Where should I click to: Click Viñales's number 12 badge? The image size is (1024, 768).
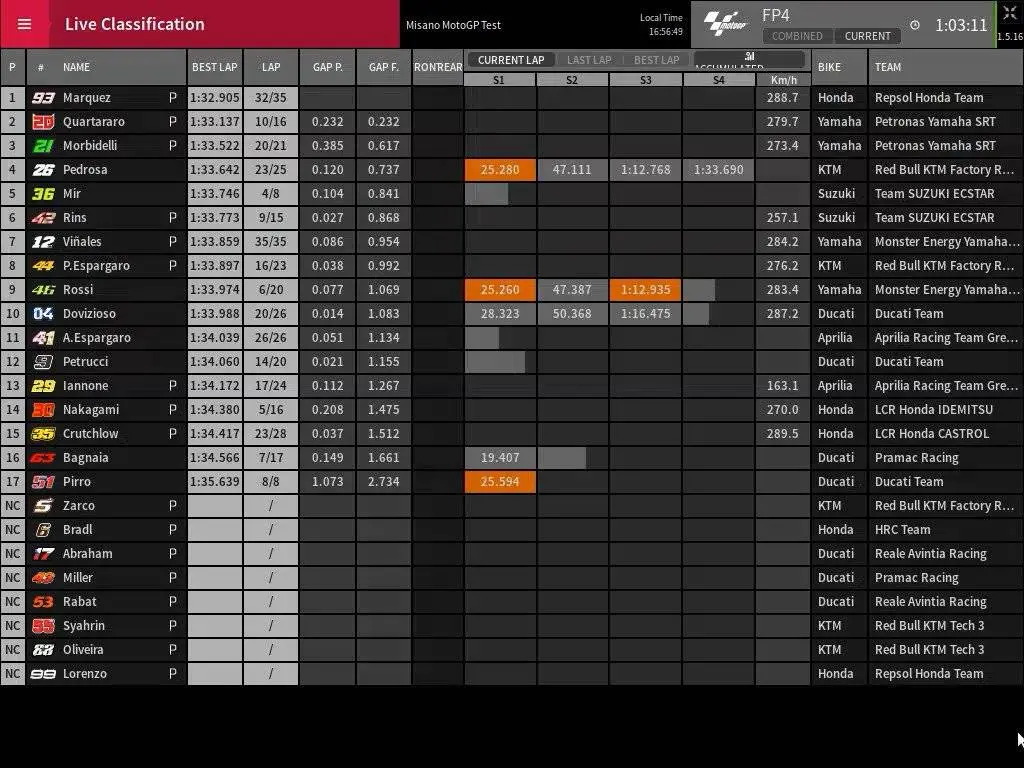point(43,242)
